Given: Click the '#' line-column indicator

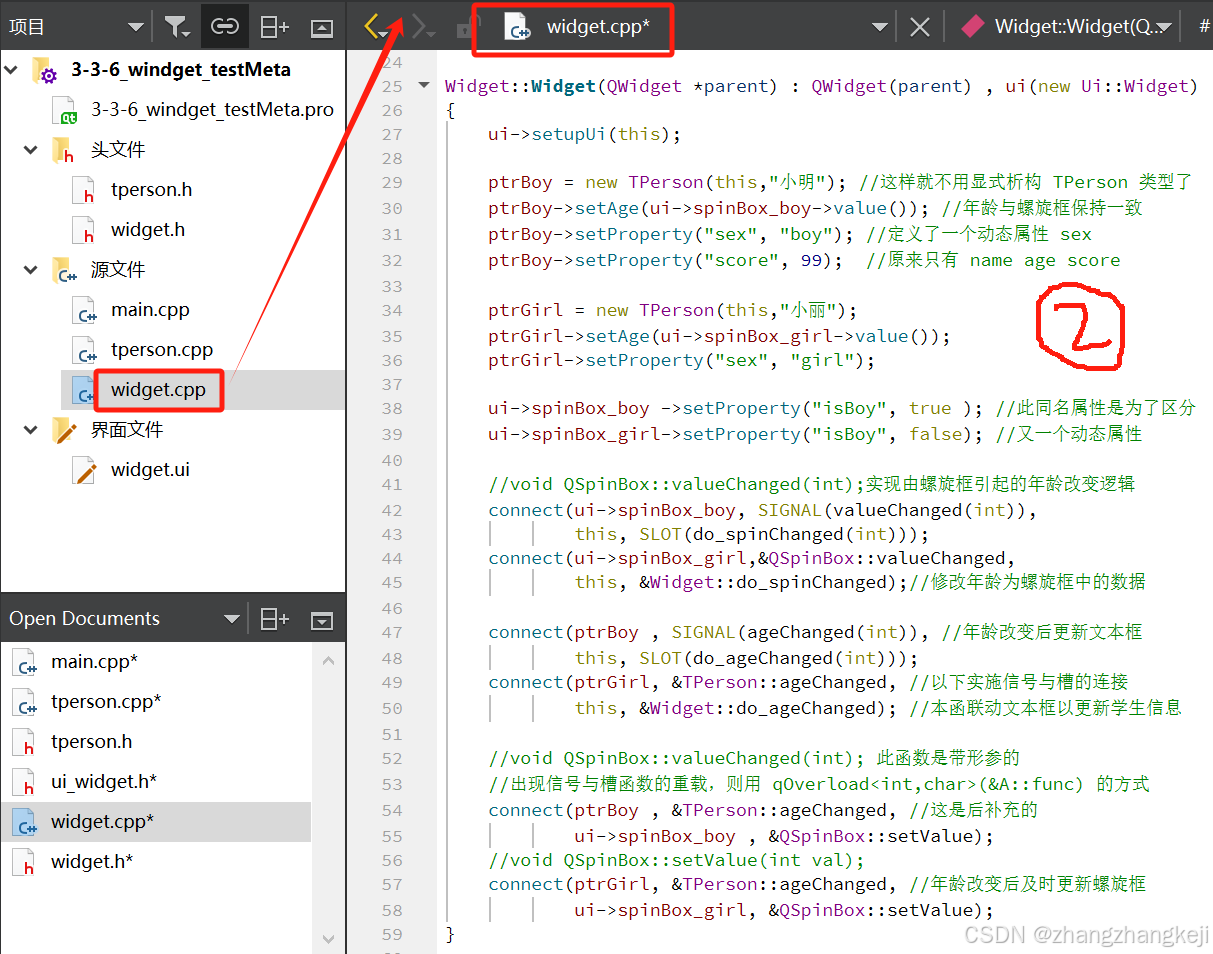Looking at the screenshot, I should 1204,27.
